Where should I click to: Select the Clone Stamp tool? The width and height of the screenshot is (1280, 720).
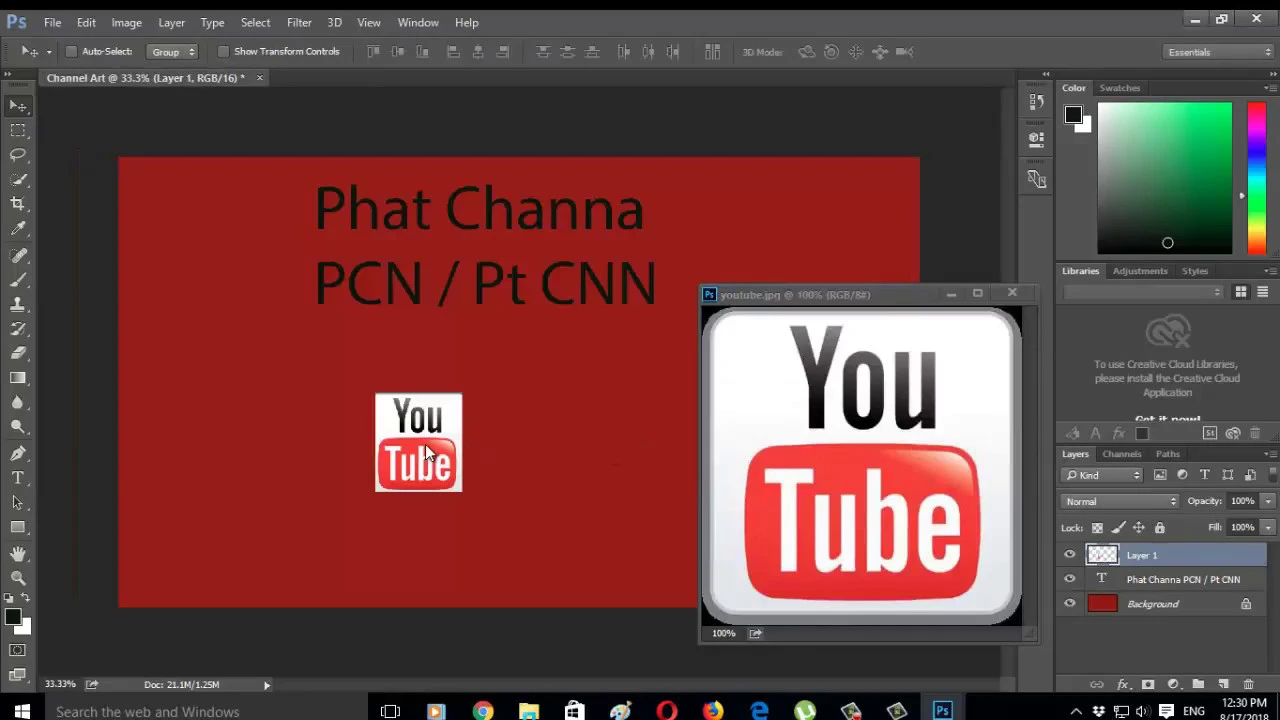(18, 304)
